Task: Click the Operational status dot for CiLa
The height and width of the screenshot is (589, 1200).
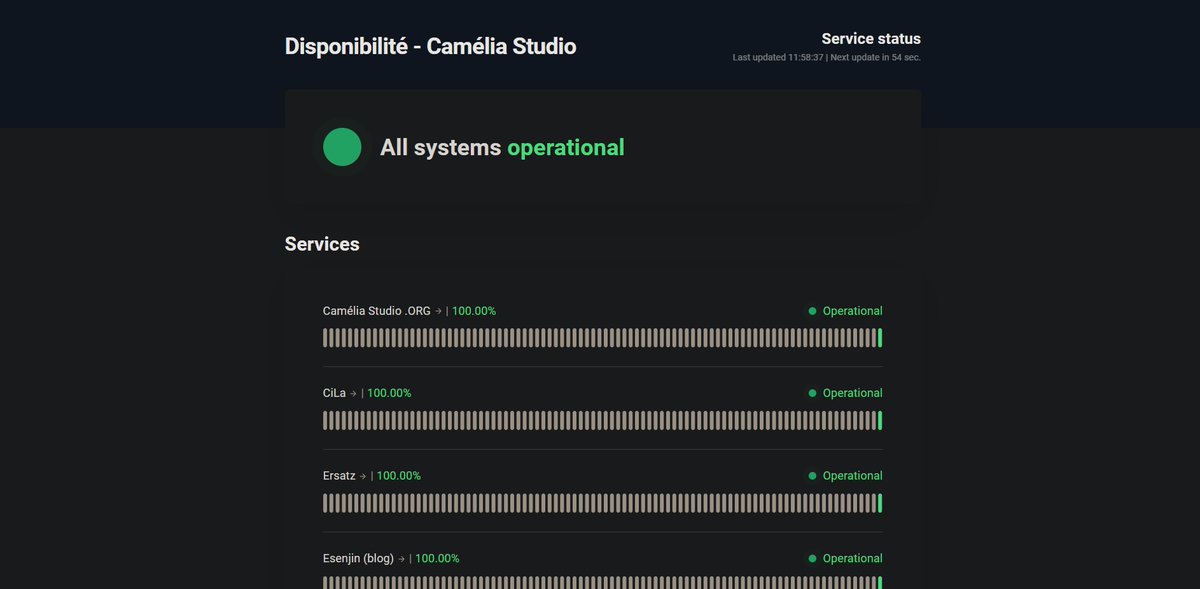Action: tap(812, 393)
